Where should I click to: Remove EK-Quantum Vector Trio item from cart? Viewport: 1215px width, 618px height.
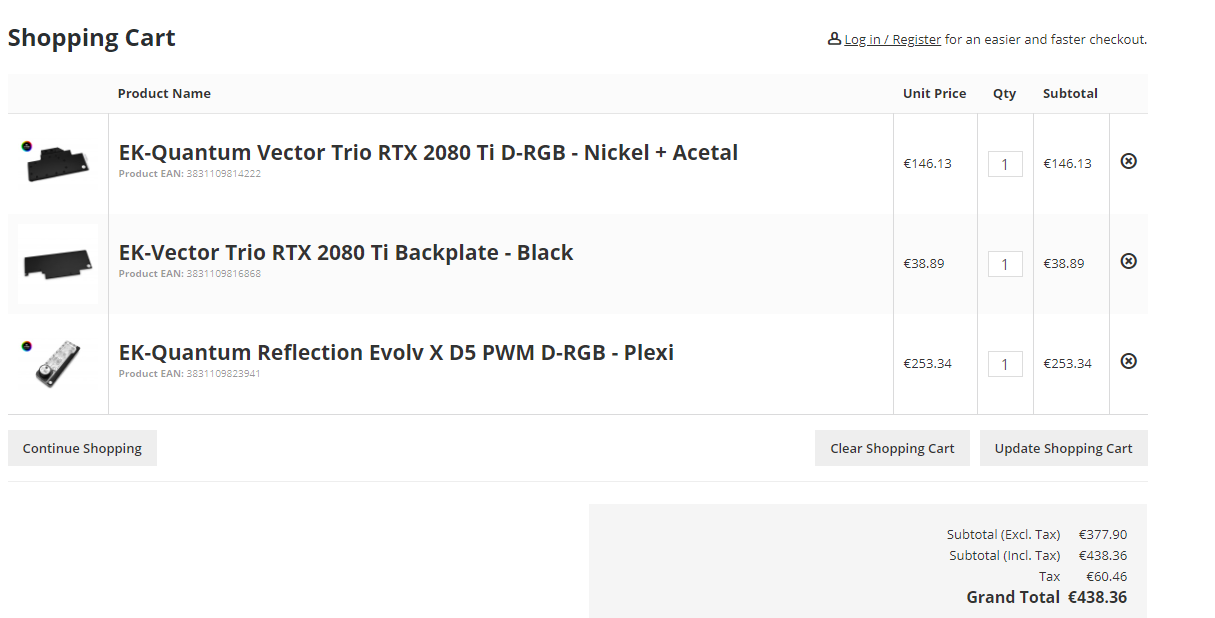click(x=1128, y=161)
